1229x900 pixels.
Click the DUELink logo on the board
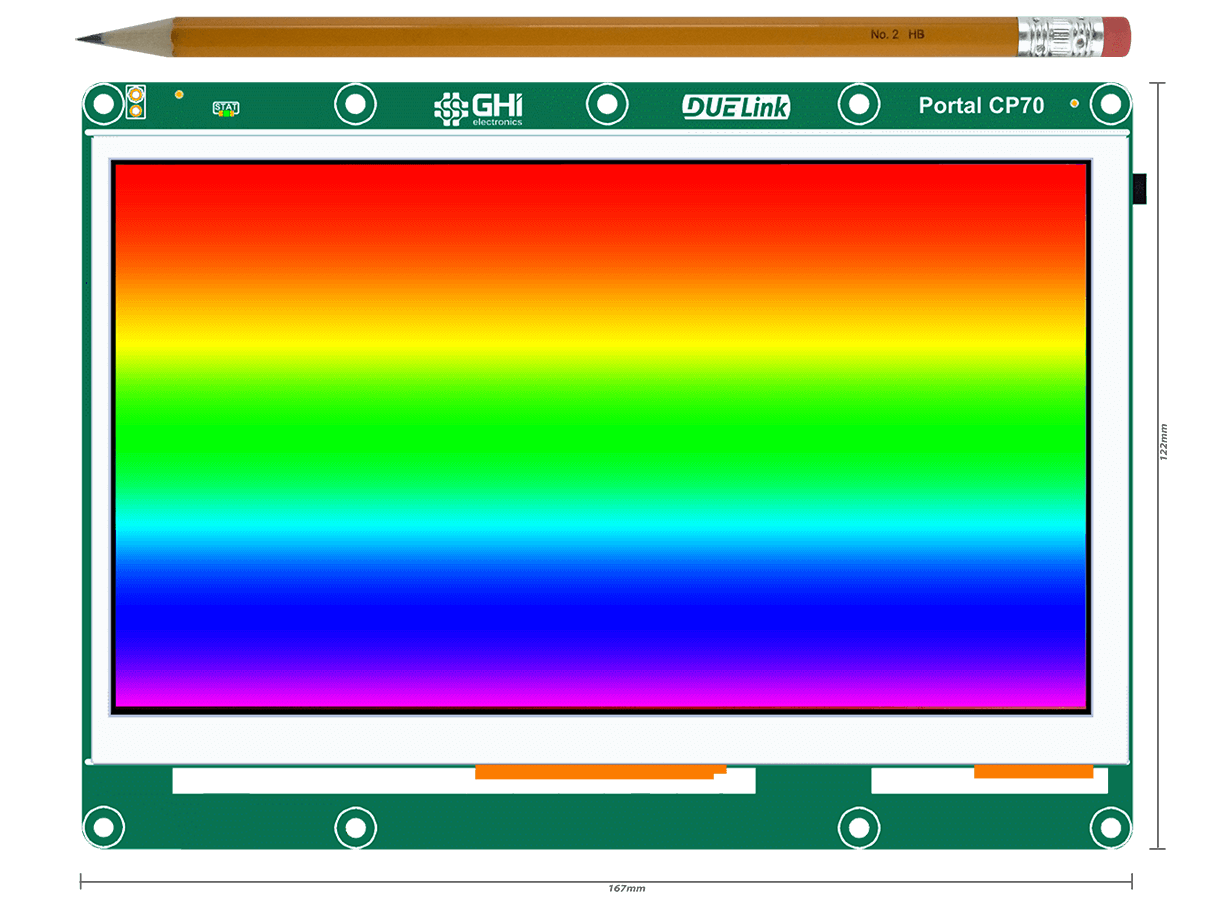pos(736,106)
